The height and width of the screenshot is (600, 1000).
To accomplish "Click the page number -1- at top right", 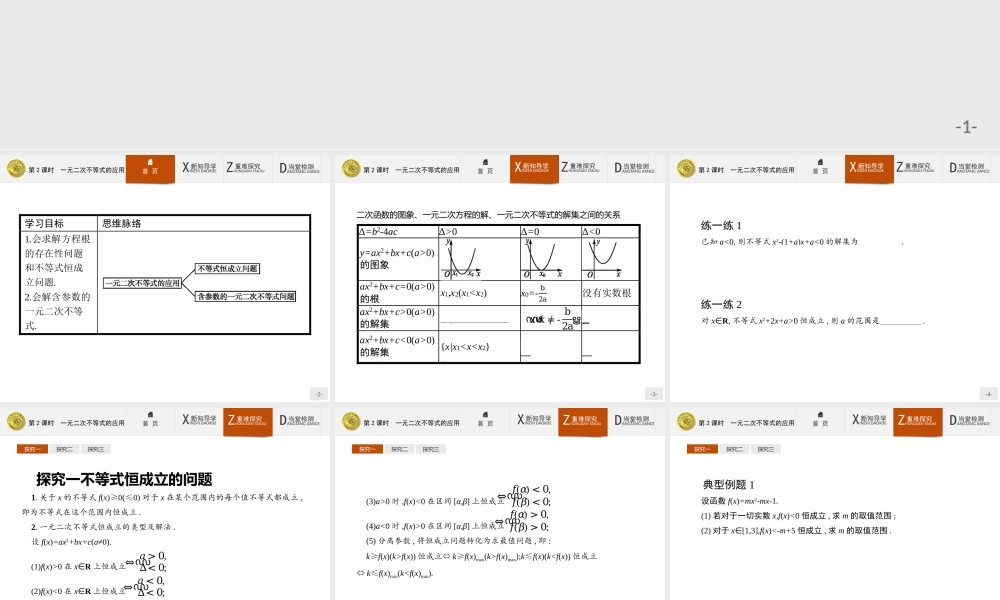I will 965,125.
